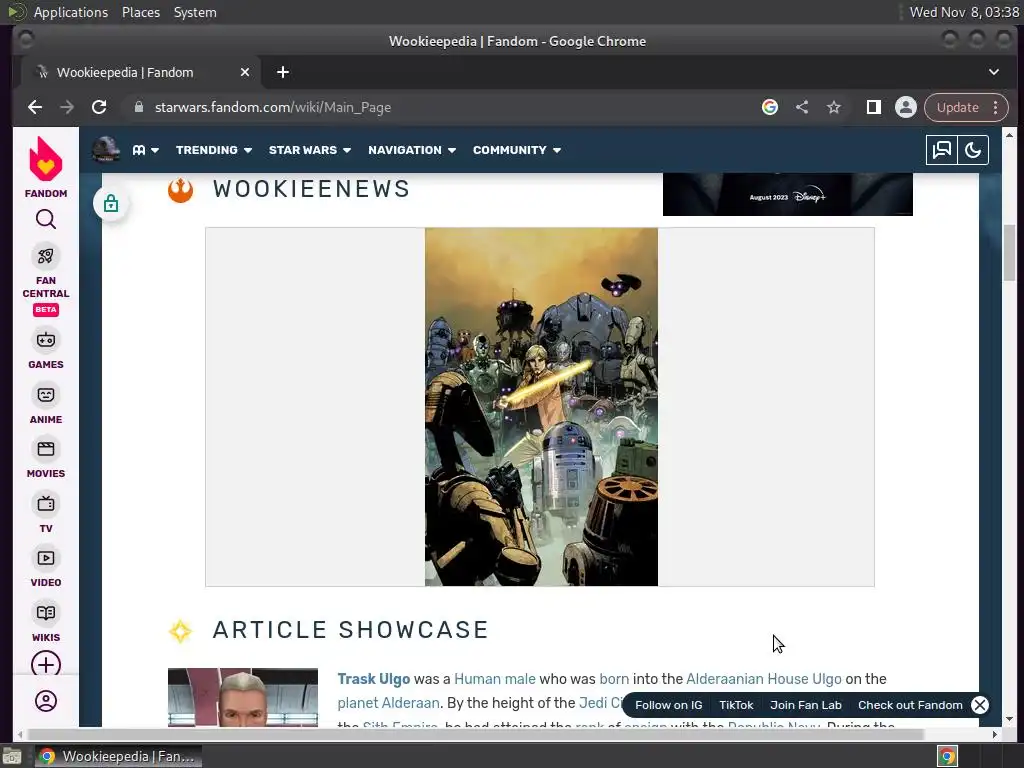1024x768 pixels.
Task: Toggle dark mode moon icon
Action: pyautogui.click(x=973, y=150)
